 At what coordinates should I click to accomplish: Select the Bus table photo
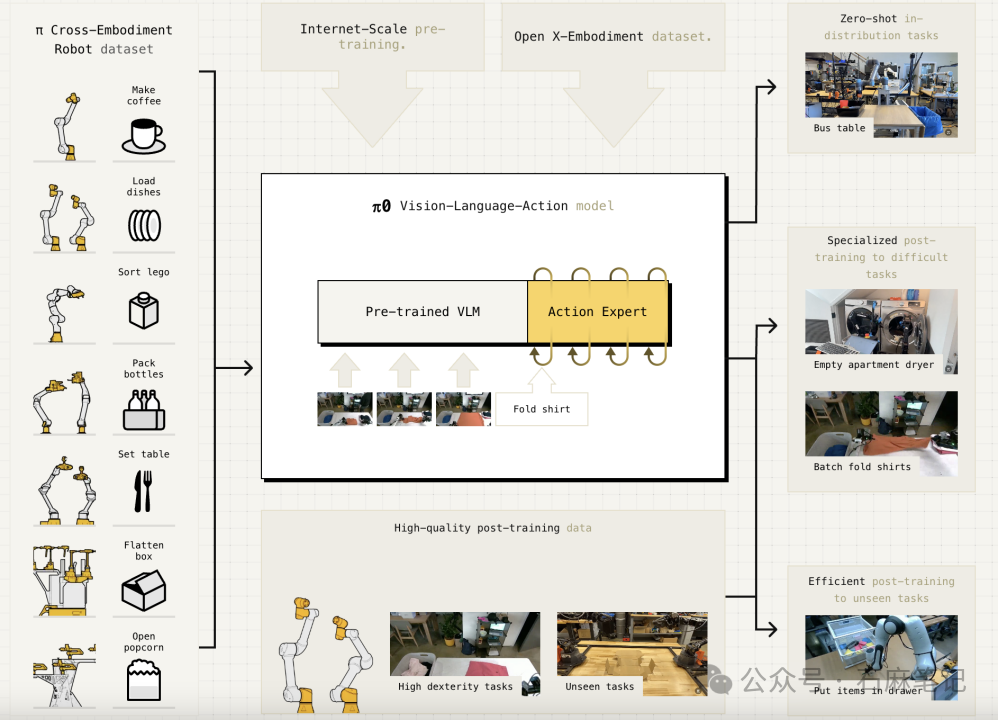click(881, 95)
